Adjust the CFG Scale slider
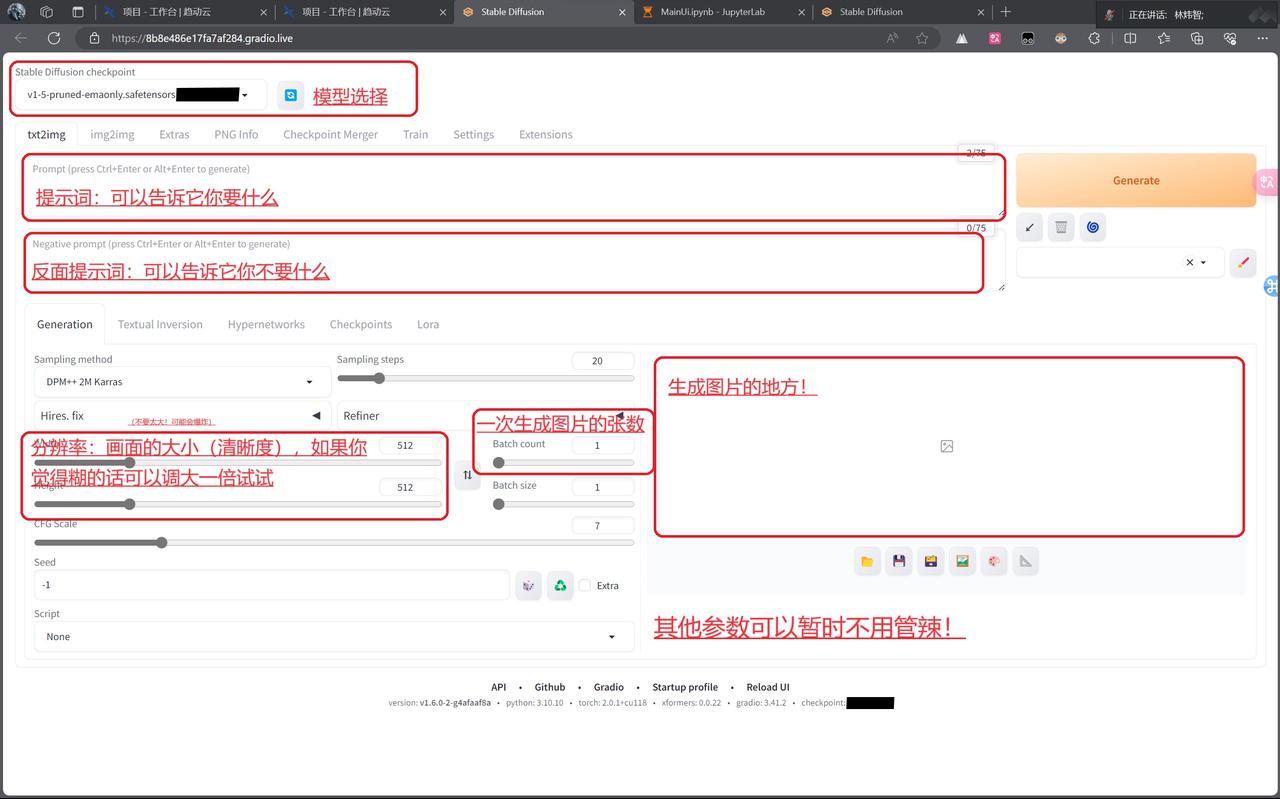The image size is (1280, 799). (x=334, y=543)
